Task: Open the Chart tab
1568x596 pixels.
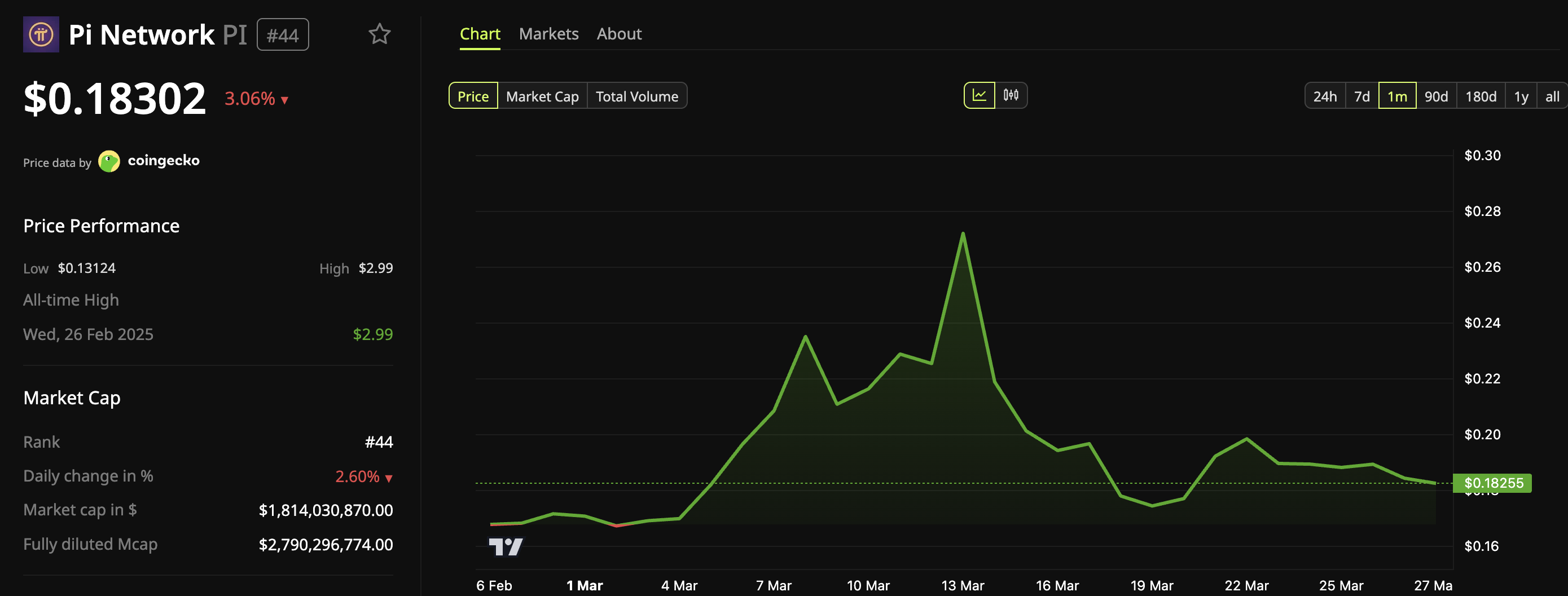Action: pos(480,34)
